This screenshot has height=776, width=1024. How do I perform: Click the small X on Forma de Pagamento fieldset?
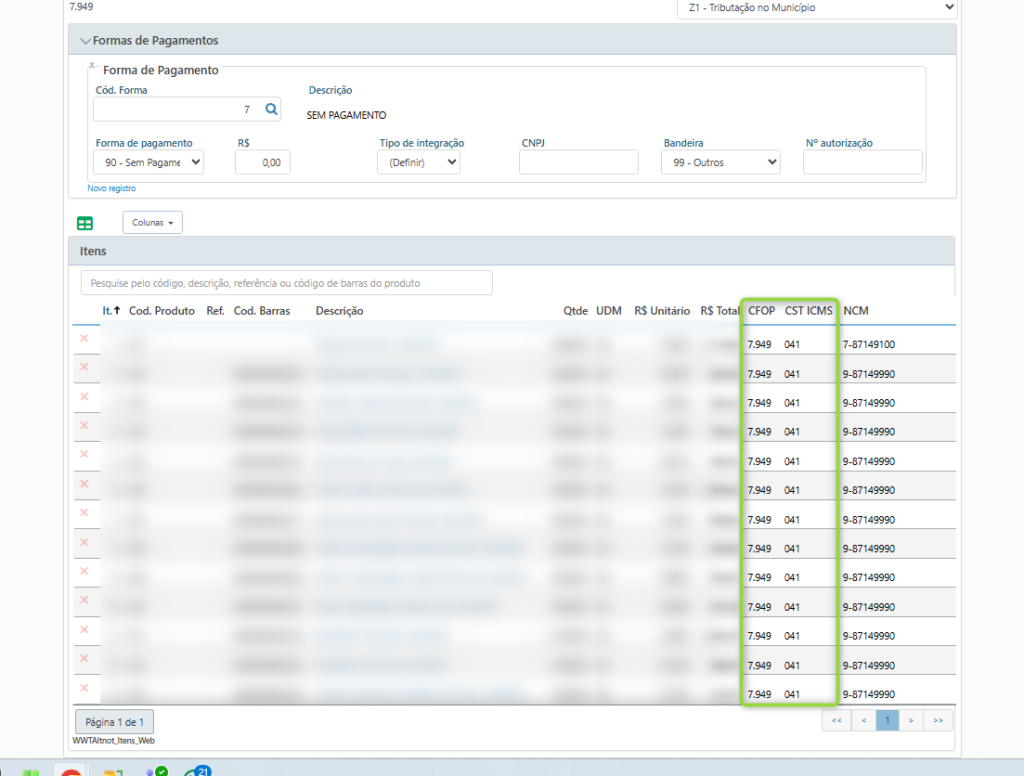(x=92, y=65)
